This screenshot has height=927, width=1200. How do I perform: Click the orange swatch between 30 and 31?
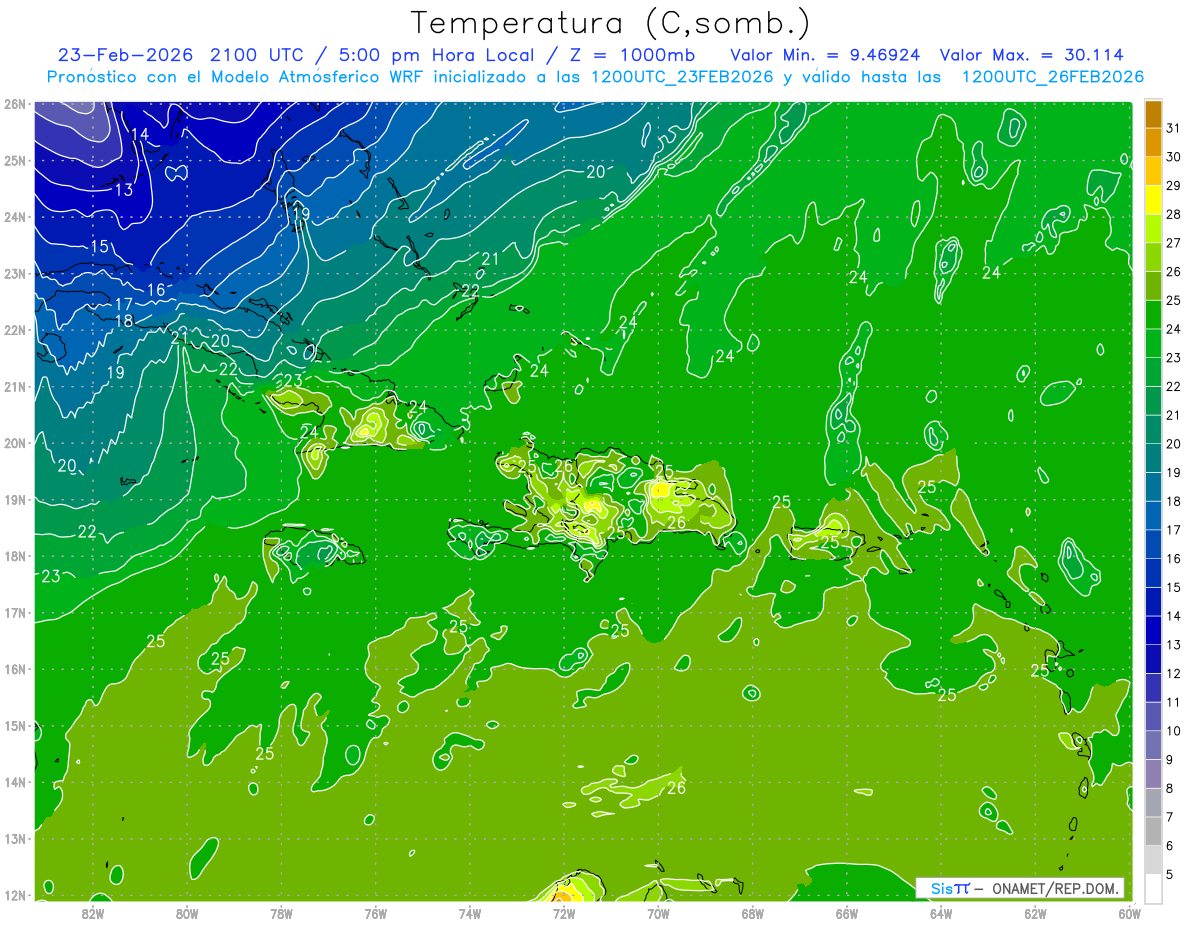(x=1153, y=143)
